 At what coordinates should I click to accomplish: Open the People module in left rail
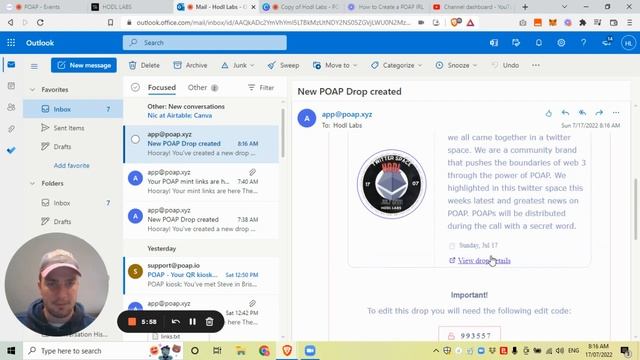(x=11, y=107)
